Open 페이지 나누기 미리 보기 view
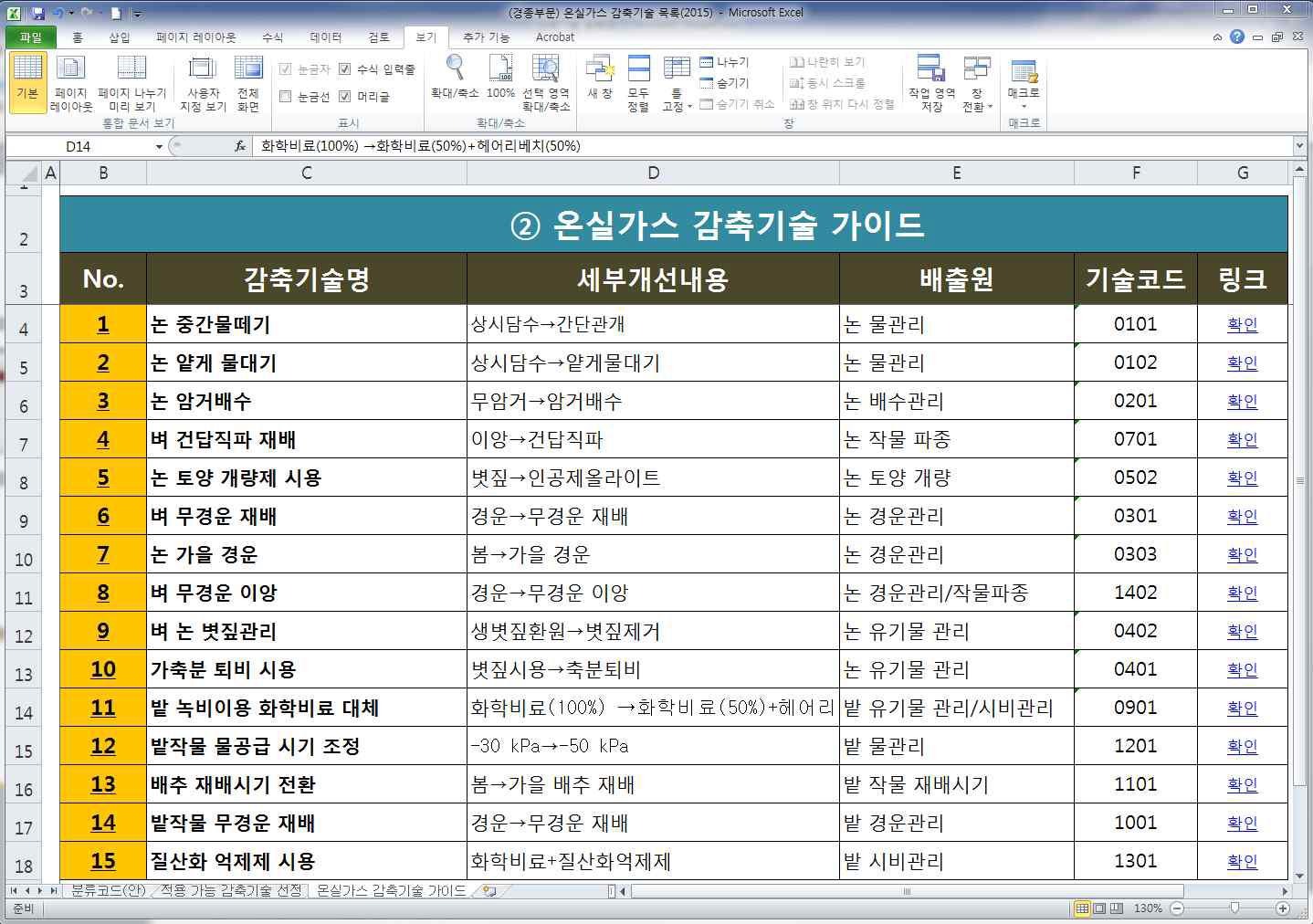Image resolution: width=1313 pixels, height=924 pixels. pyautogui.click(x=131, y=82)
